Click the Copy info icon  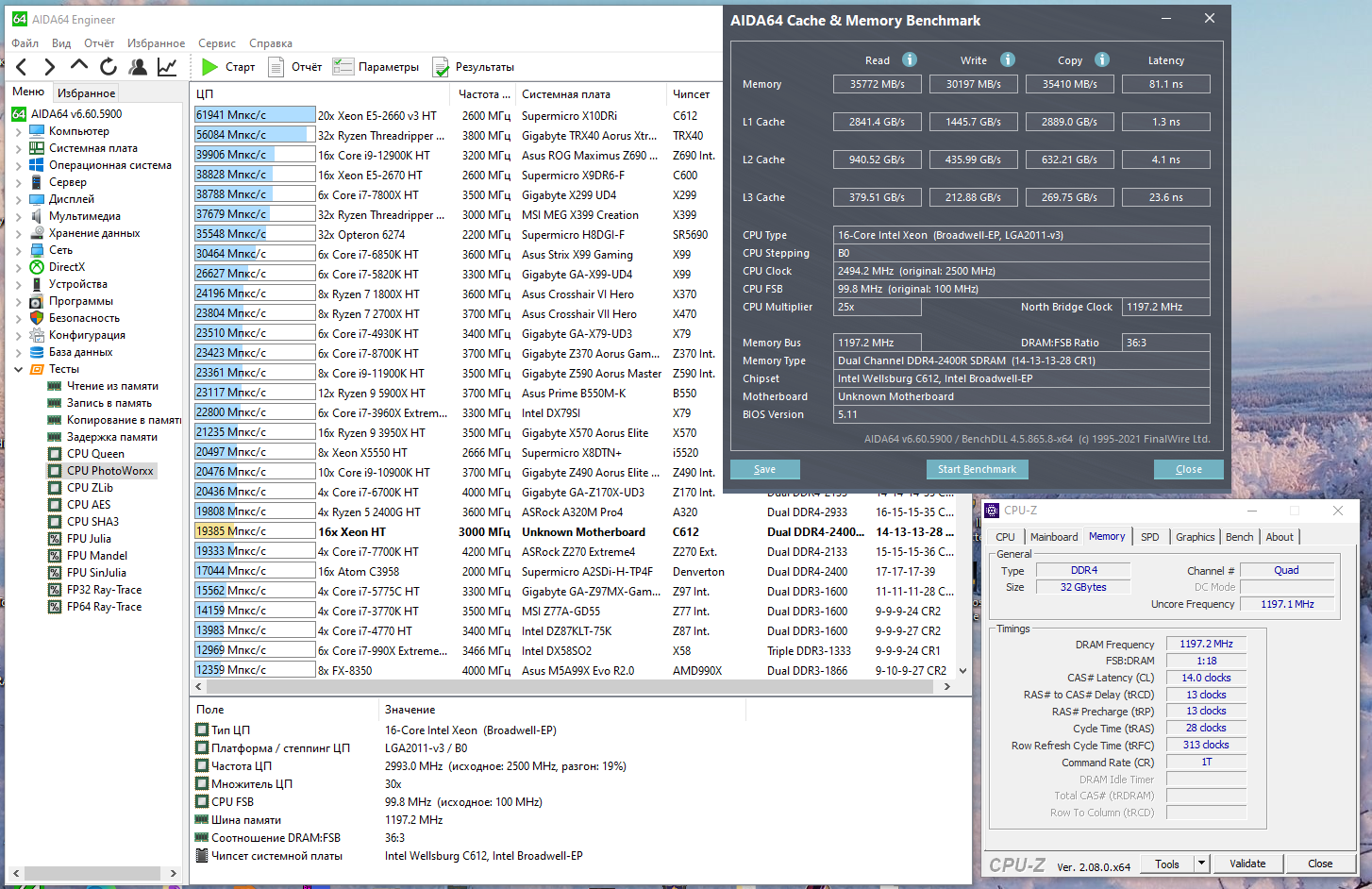(x=1102, y=59)
